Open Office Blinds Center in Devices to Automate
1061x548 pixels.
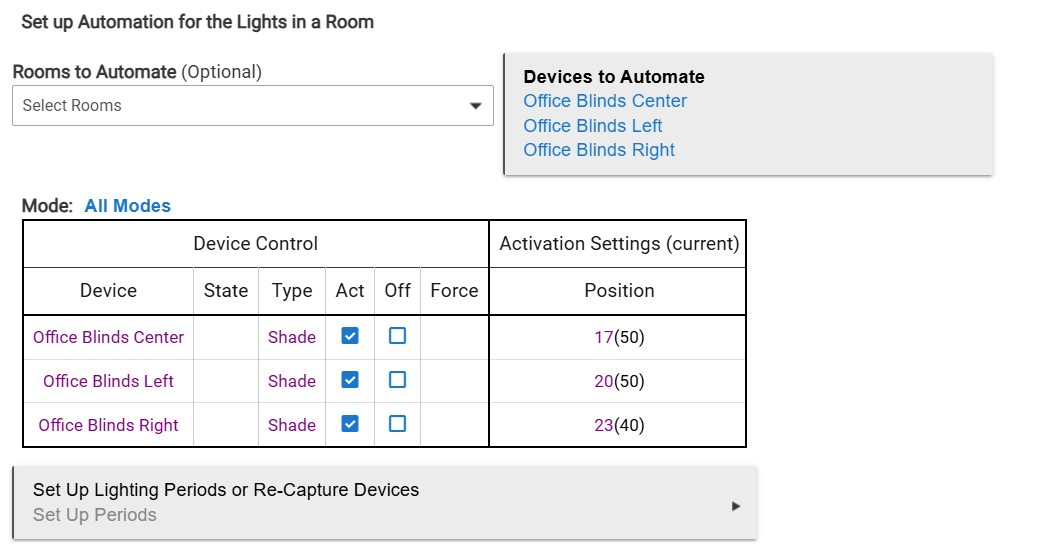[605, 101]
